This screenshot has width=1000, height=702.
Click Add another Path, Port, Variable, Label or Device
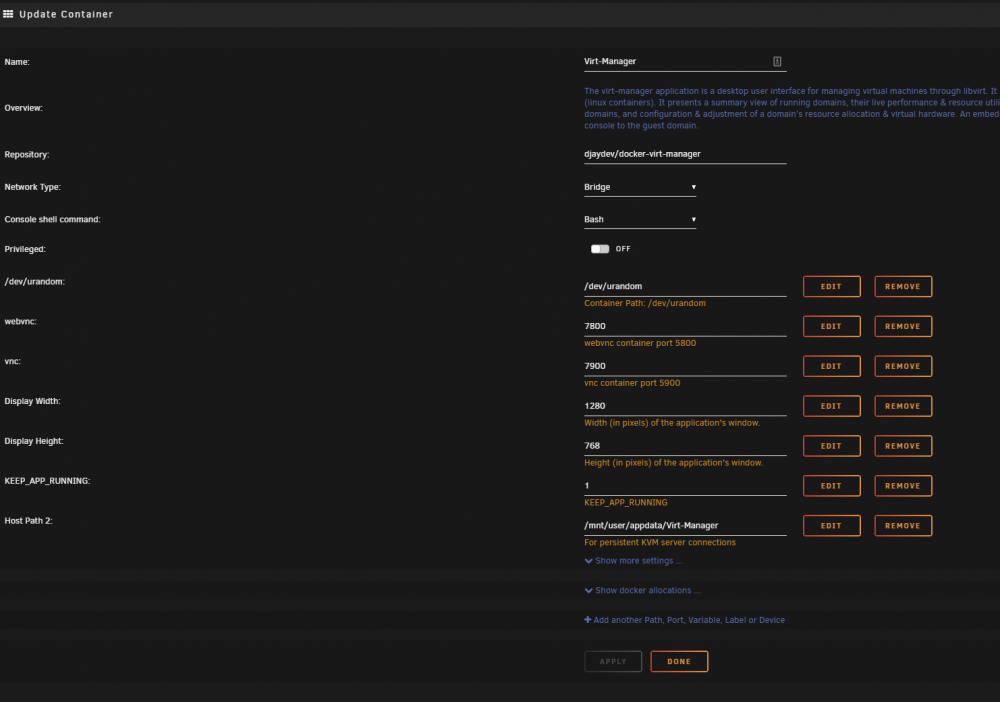[689, 620]
